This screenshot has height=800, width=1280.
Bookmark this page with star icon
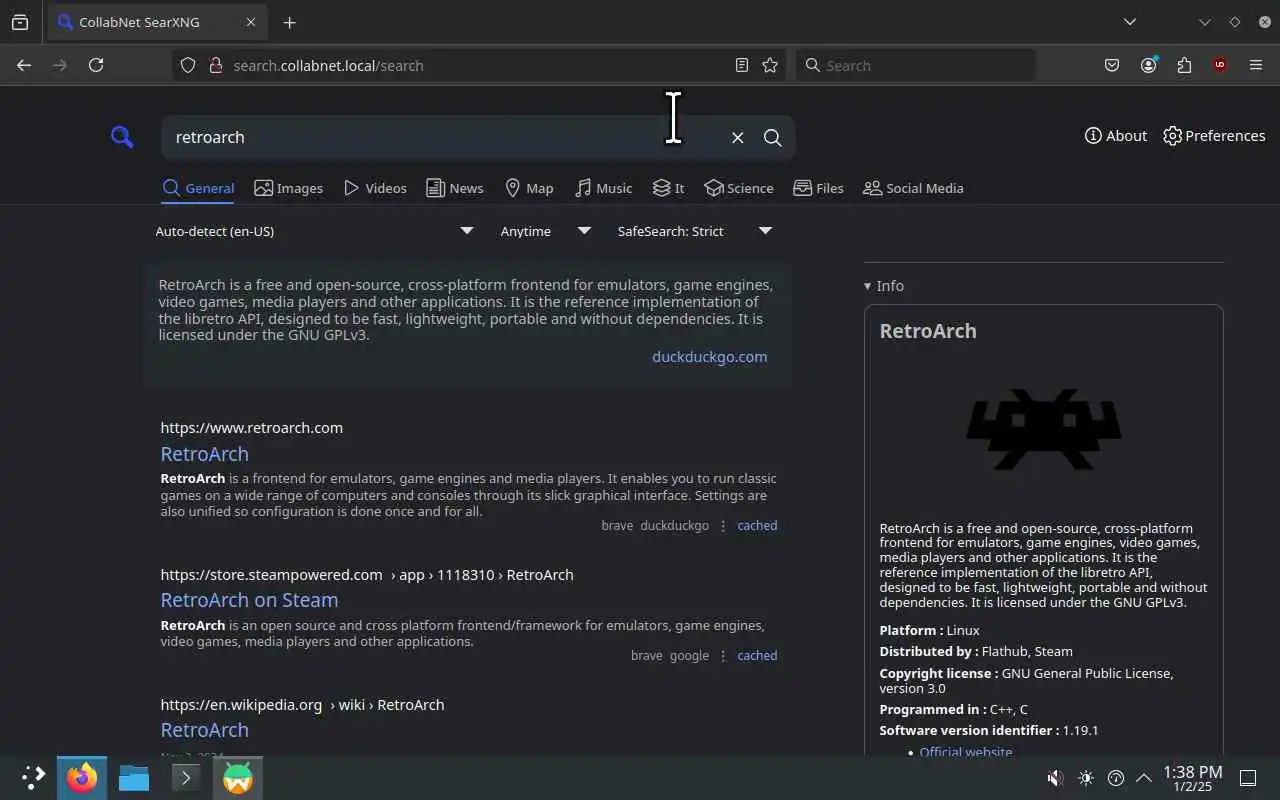tap(769, 65)
